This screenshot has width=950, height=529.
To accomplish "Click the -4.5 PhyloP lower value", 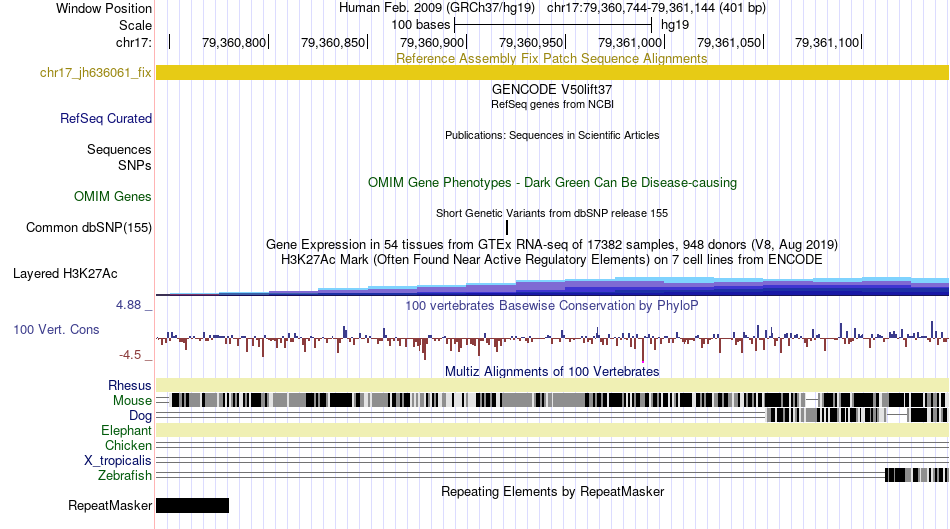I will 130,355.
